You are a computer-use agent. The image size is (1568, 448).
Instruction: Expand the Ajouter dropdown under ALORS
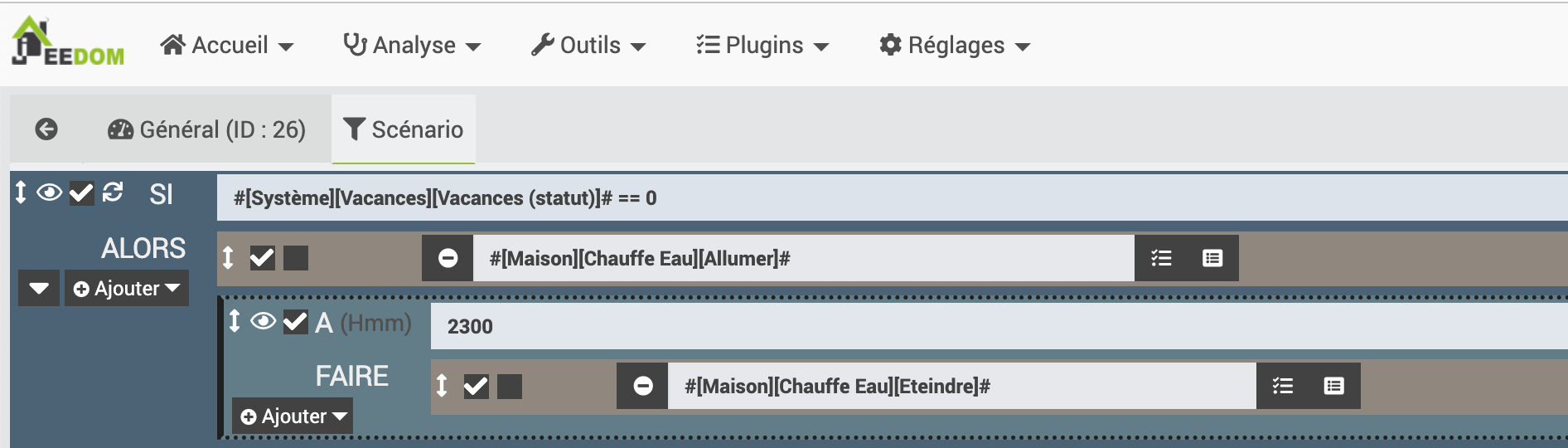(x=127, y=288)
